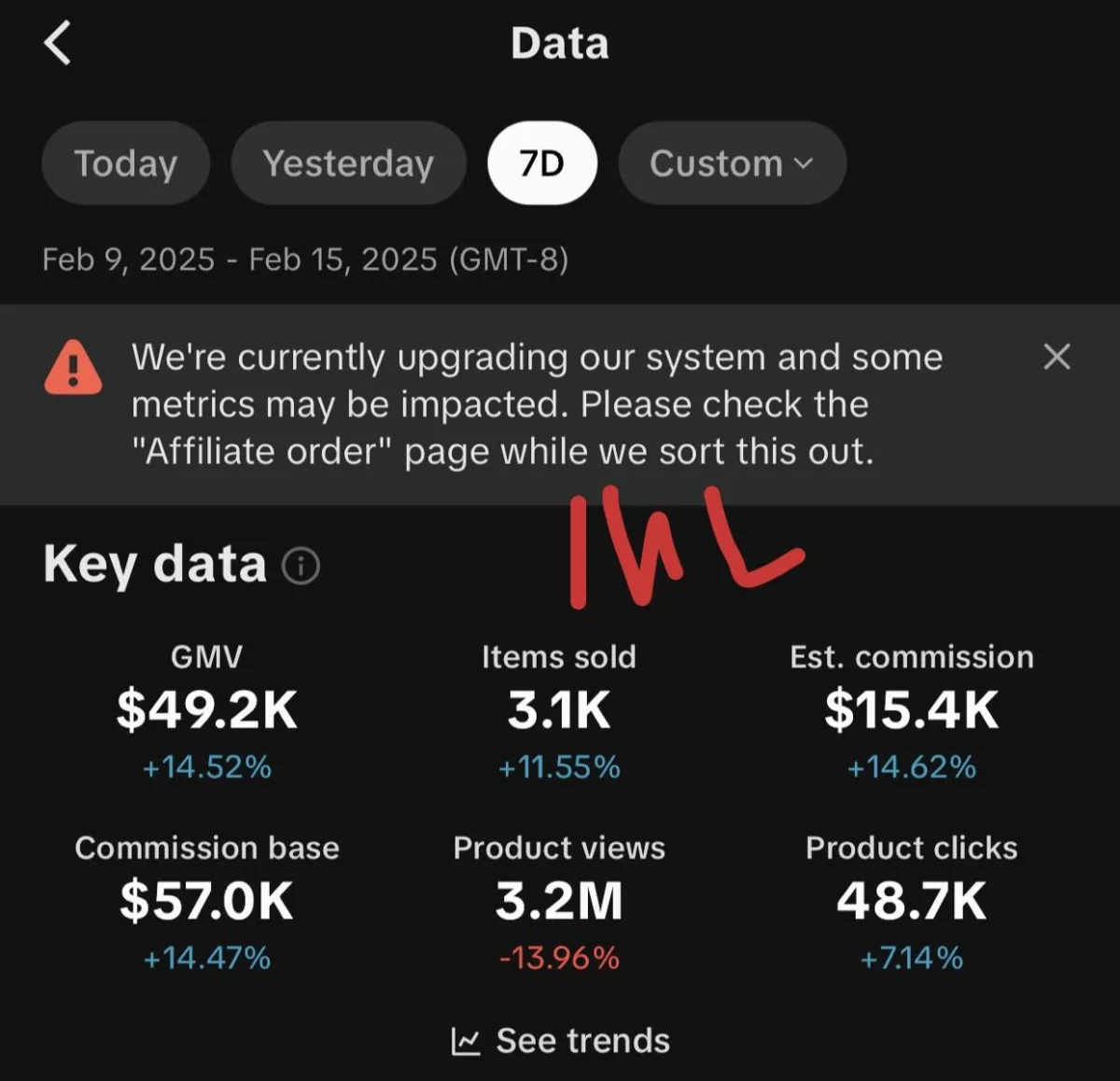Tap the Items sold 3.1K metric
The image size is (1120, 1081).
(559, 710)
